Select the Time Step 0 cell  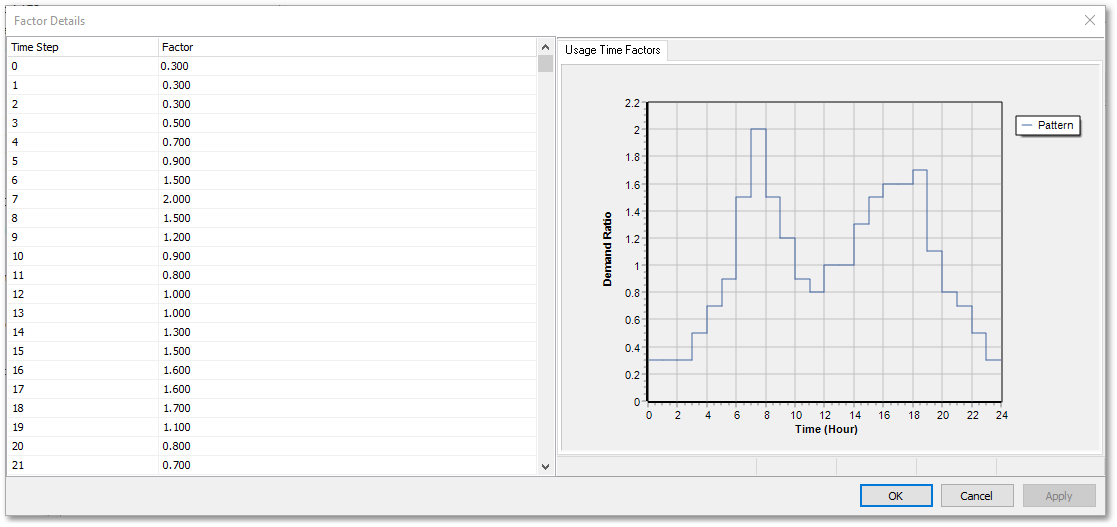point(83,66)
